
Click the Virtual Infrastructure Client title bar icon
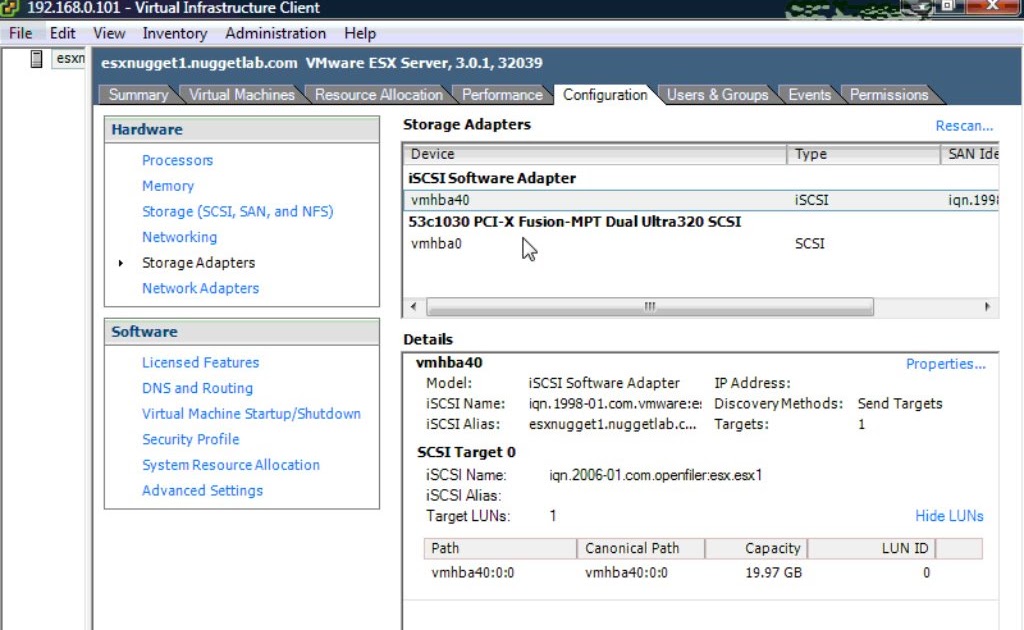pos(8,8)
